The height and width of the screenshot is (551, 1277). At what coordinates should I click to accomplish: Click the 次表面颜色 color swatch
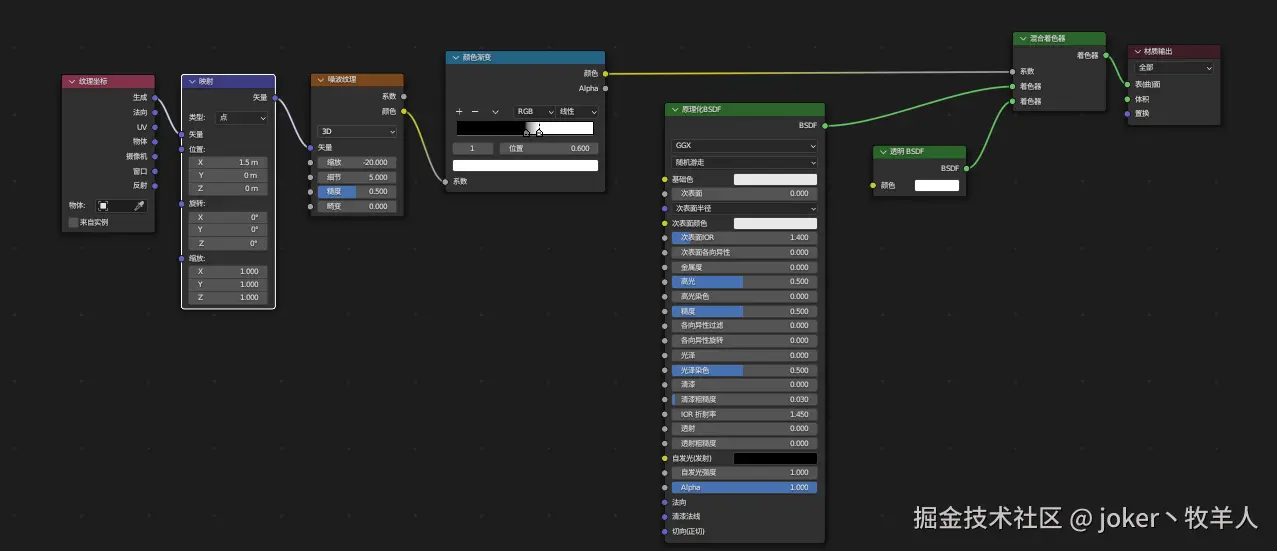click(775, 224)
